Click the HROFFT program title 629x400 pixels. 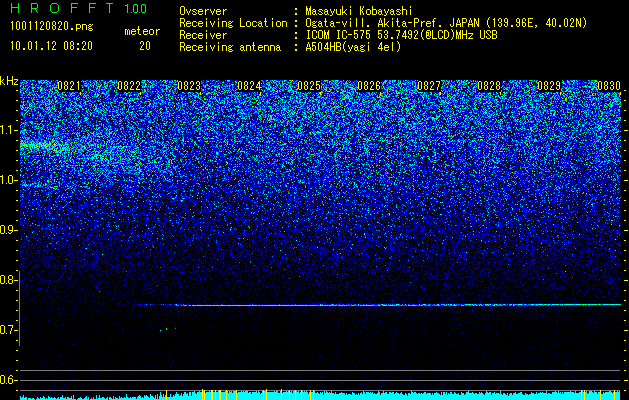click(63, 8)
